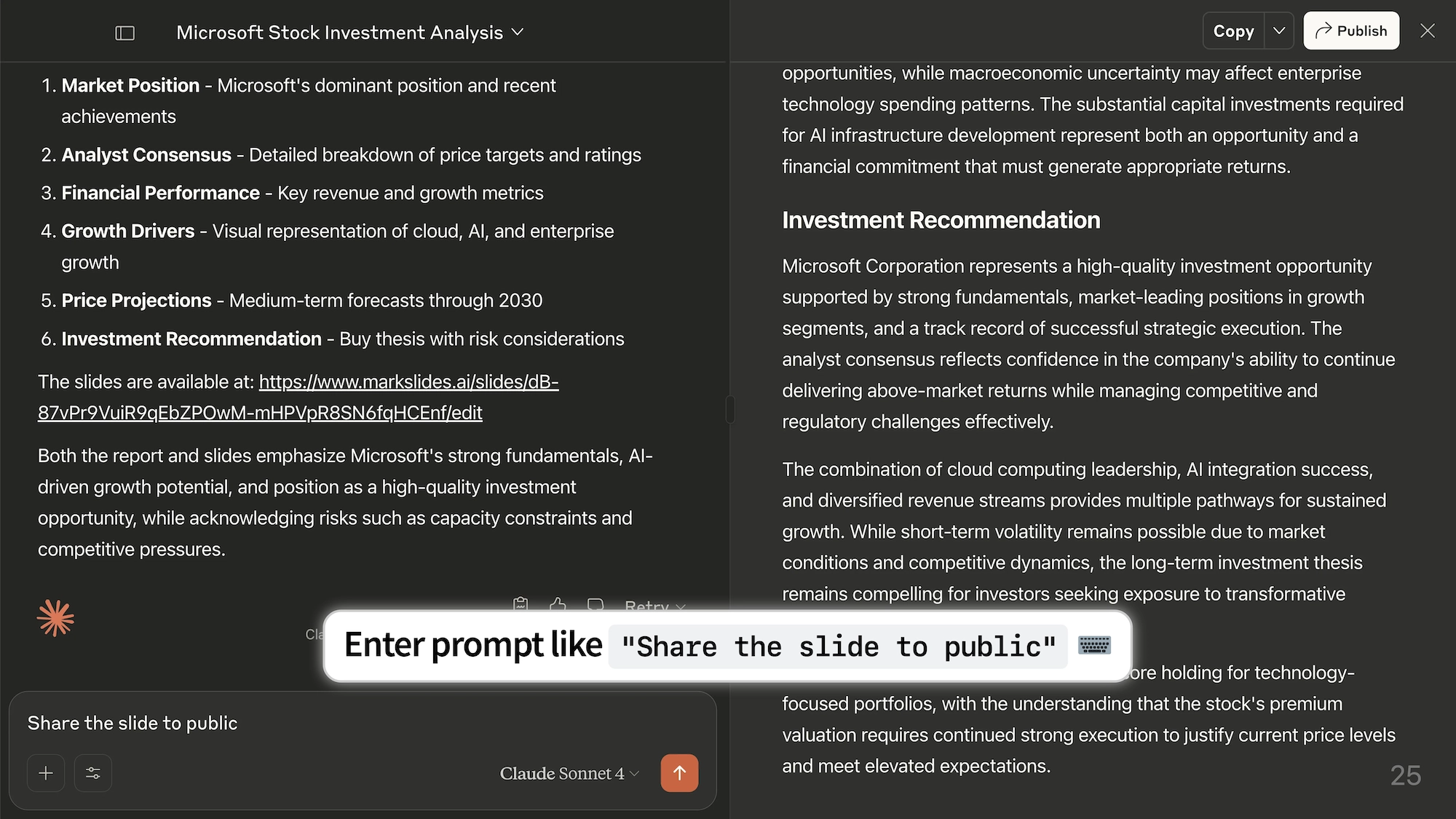Open the markslides.ai slides link
The image size is (1456, 819).
298,397
